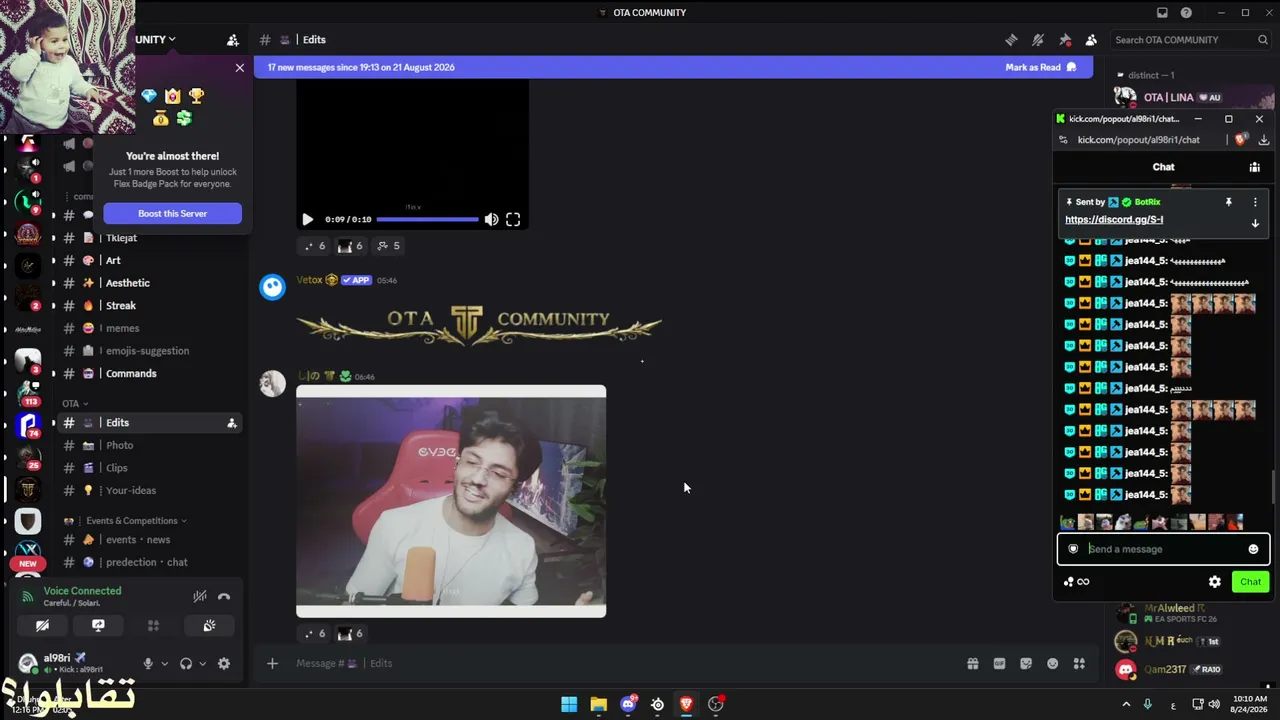The width and height of the screenshot is (1280, 720).
Task: Unpin the pinned message in Kick chat
Action: [1229, 202]
